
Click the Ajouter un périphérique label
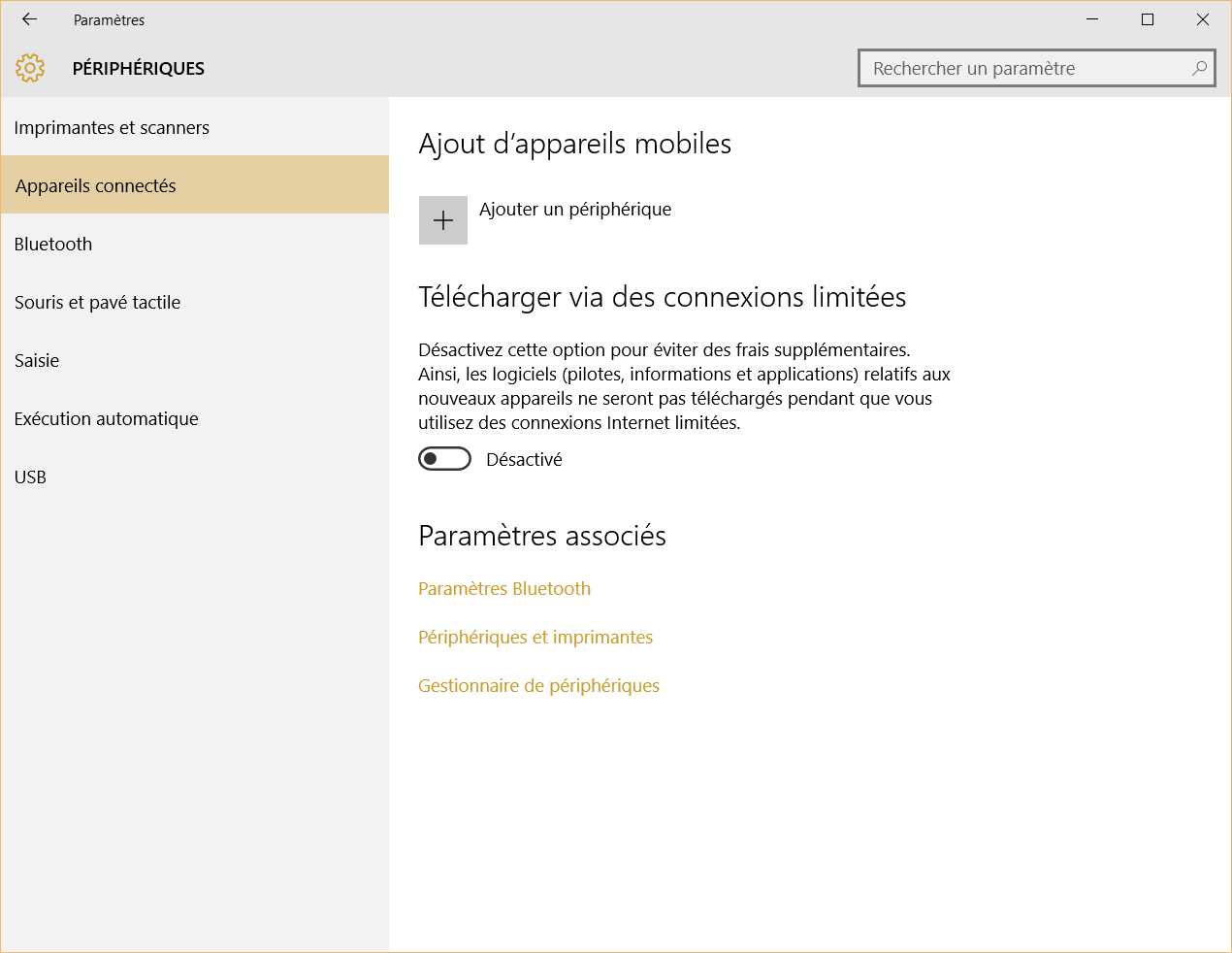(x=574, y=210)
